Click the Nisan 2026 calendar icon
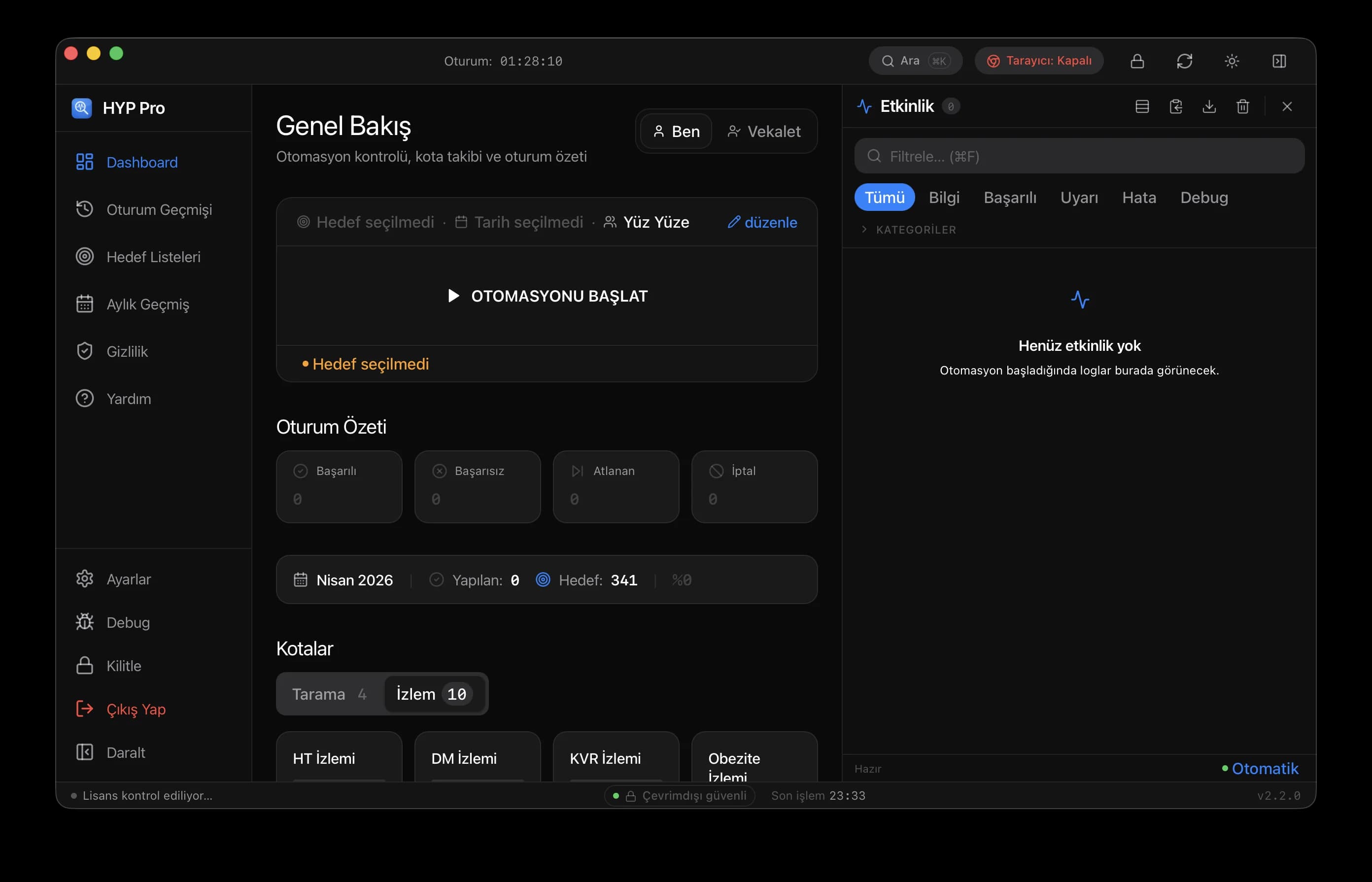 tap(300, 579)
